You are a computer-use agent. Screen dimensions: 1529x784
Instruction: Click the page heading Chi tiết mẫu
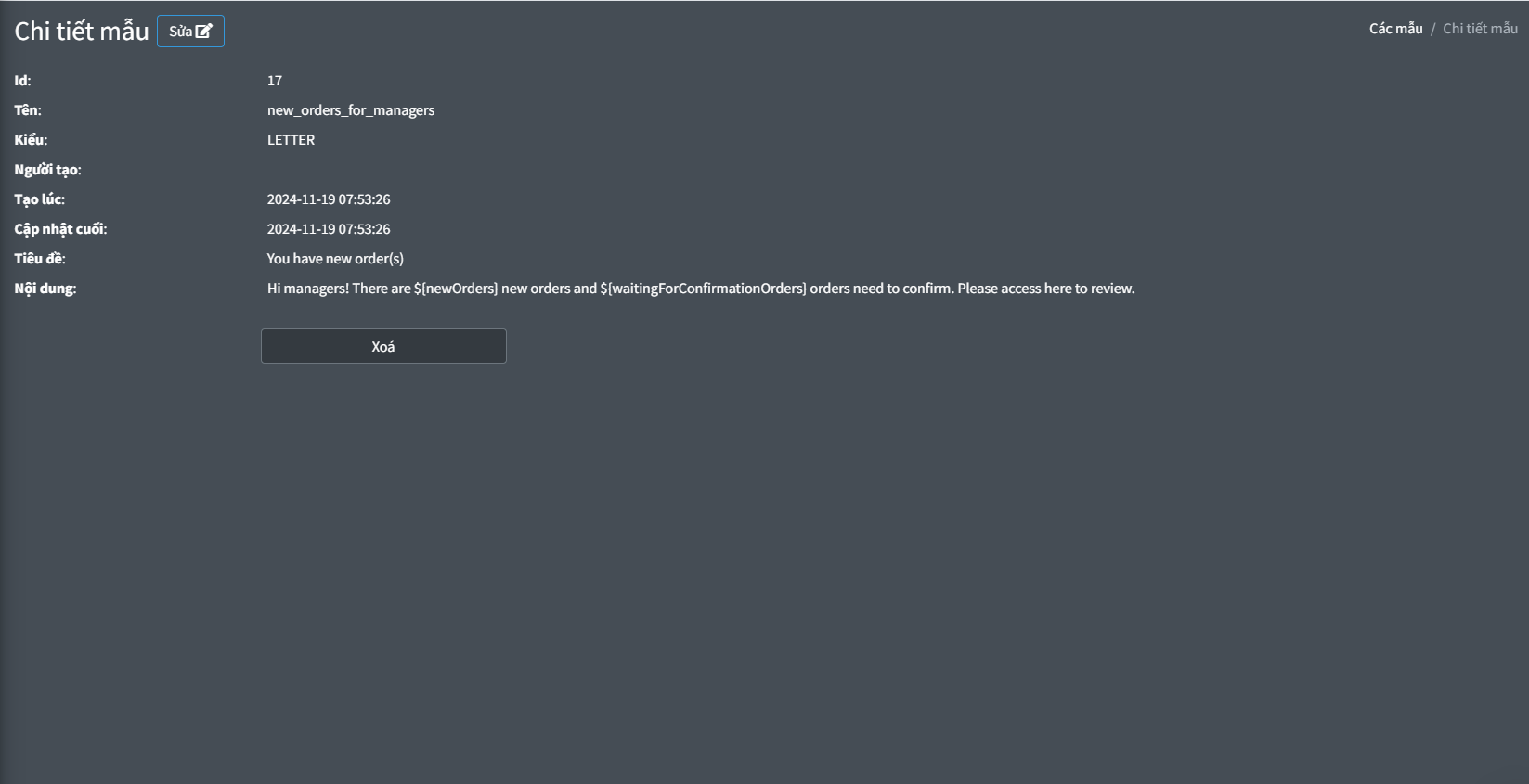tap(81, 30)
